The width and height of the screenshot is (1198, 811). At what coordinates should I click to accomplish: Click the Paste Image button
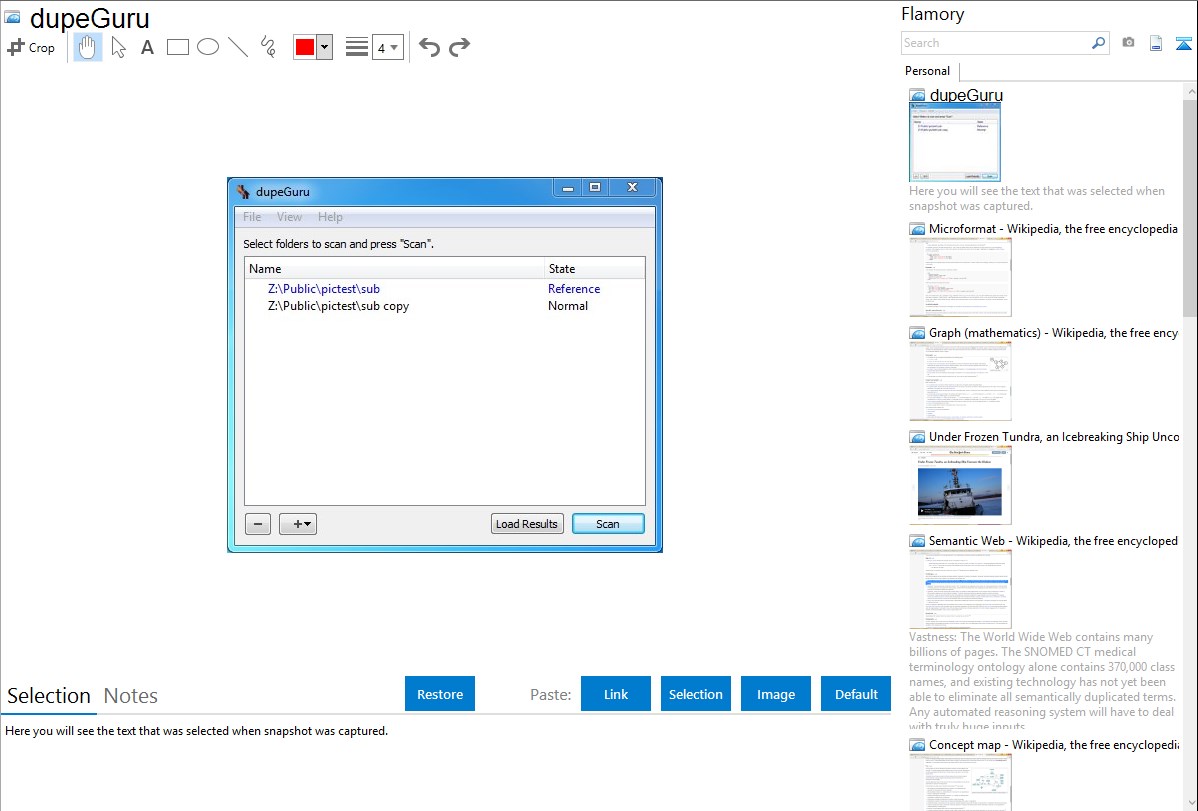coord(775,694)
